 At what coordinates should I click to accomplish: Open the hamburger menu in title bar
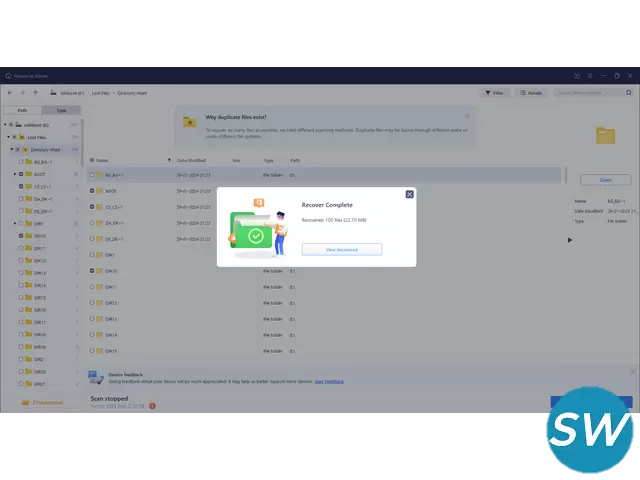592,75
